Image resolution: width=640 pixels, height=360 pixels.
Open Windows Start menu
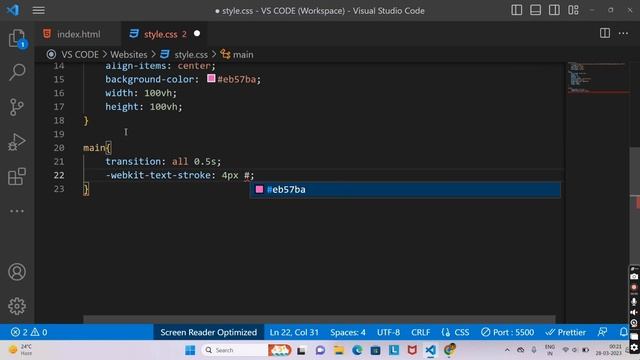tap(190, 350)
